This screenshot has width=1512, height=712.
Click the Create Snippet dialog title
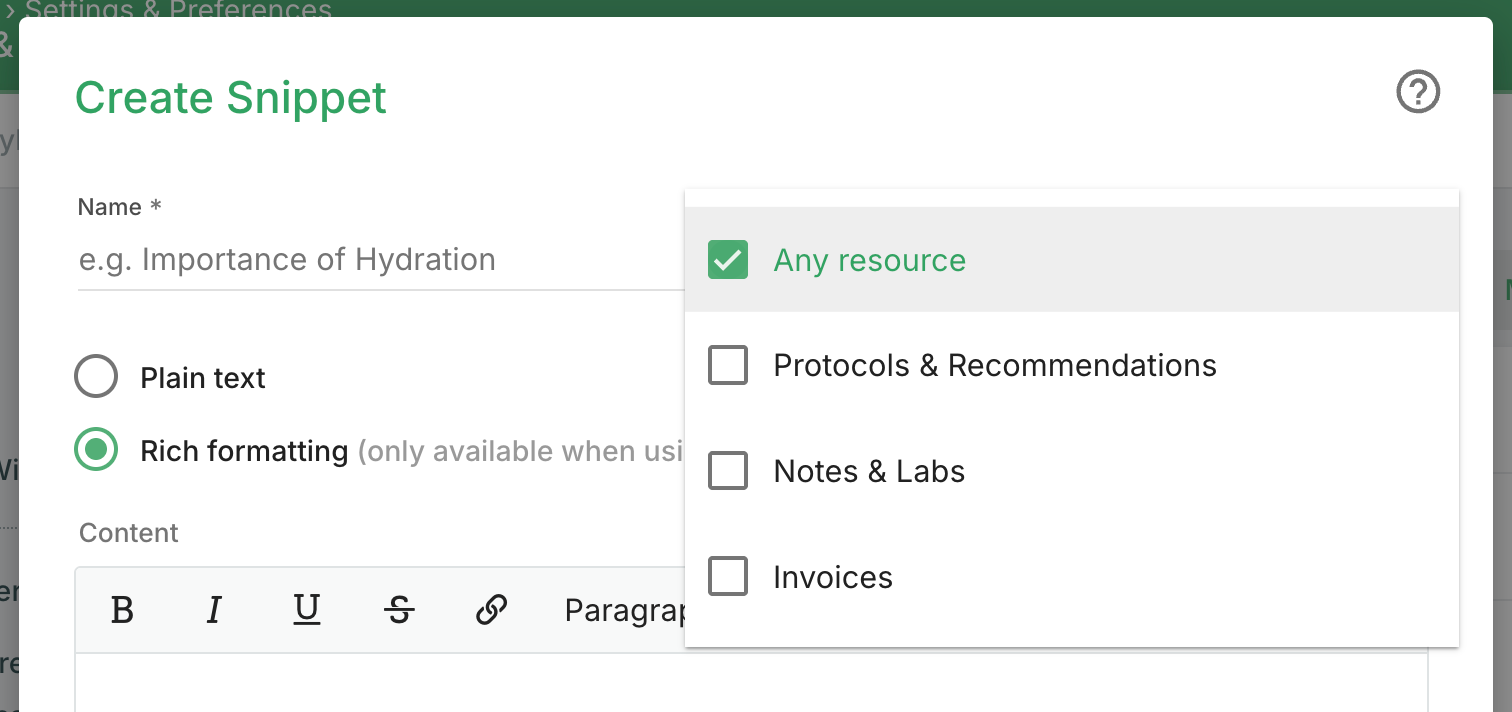click(231, 98)
